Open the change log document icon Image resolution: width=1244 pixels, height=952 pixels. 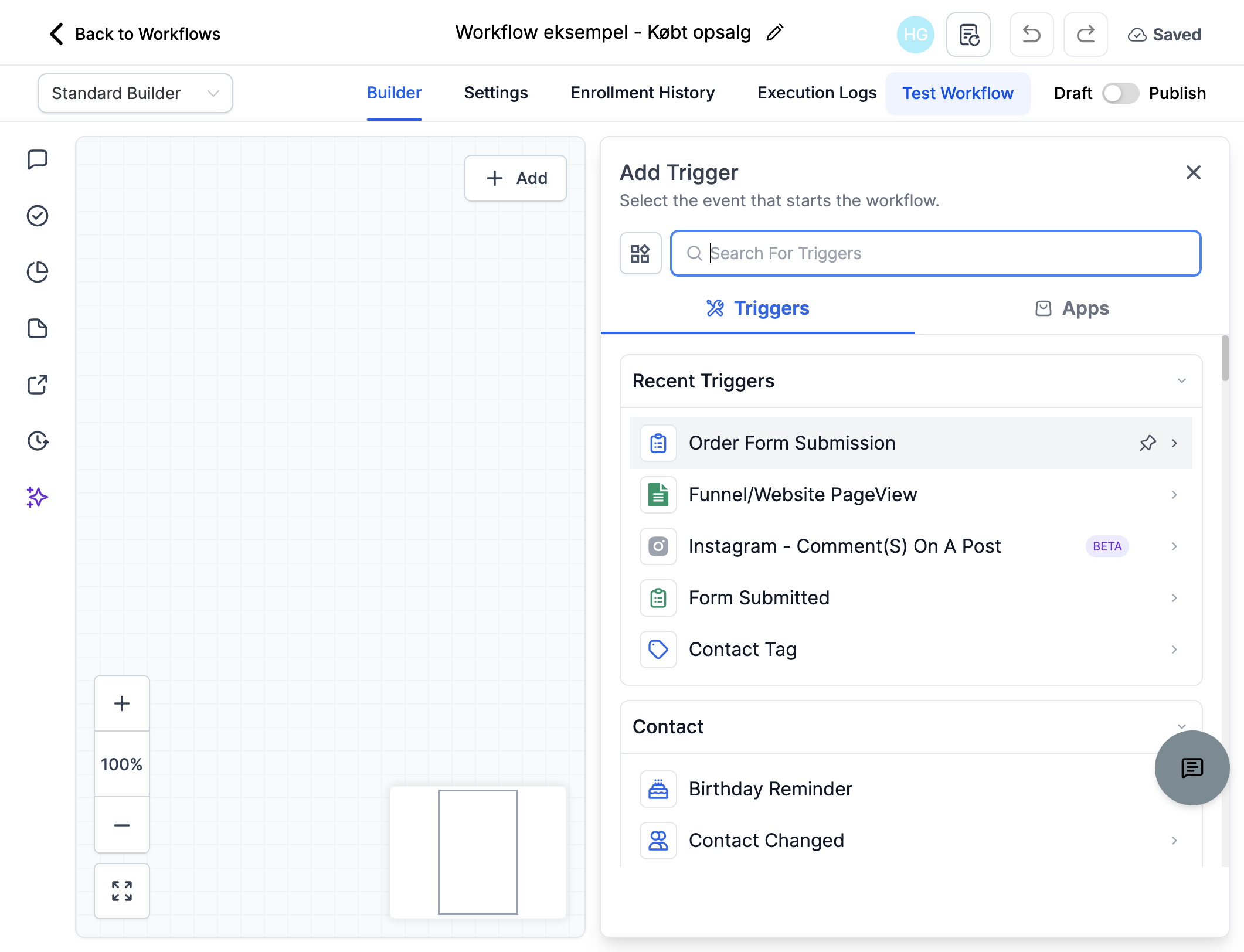(x=968, y=35)
